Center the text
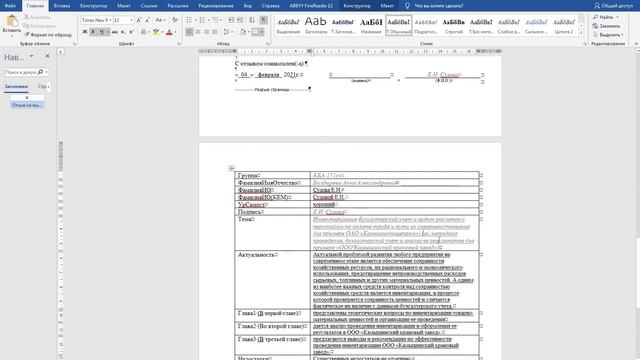The width and height of the screenshot is (640, 360). (x=198, y=32)
